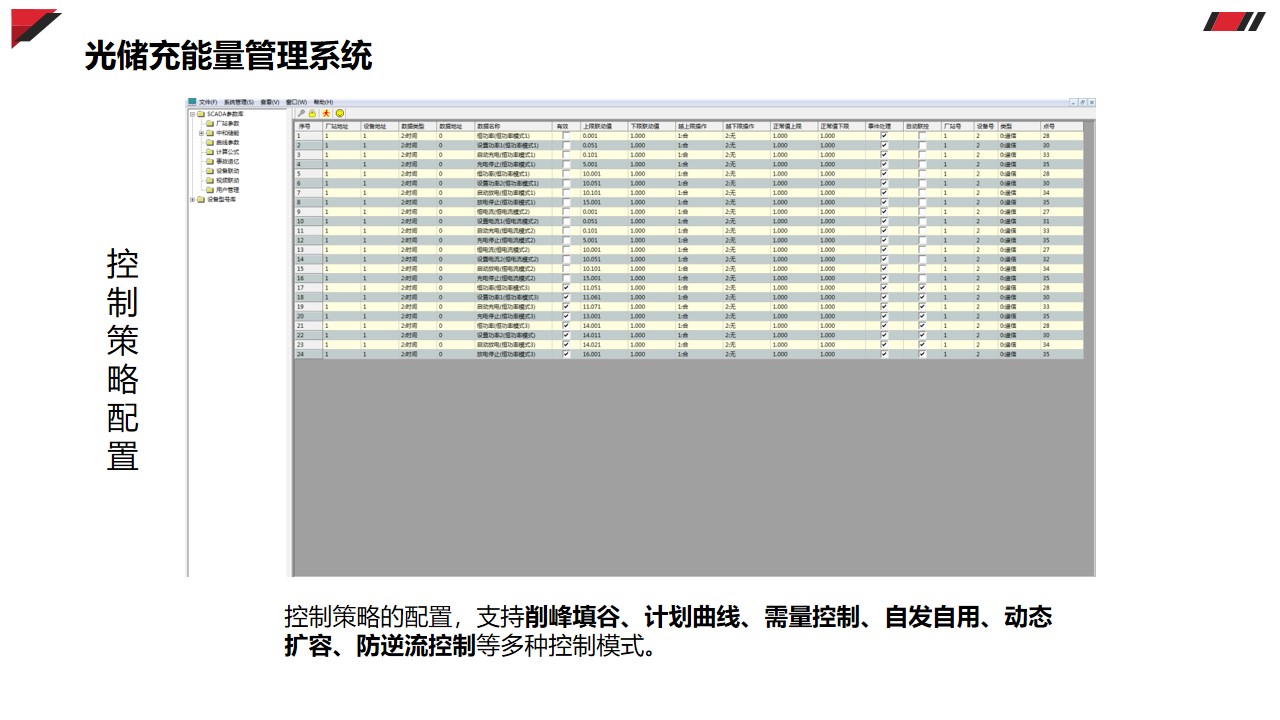This screenshot has width=1280, height=720.
Task: Click 上限联动值 cell 15.001 in row 8
Action: 604,202
